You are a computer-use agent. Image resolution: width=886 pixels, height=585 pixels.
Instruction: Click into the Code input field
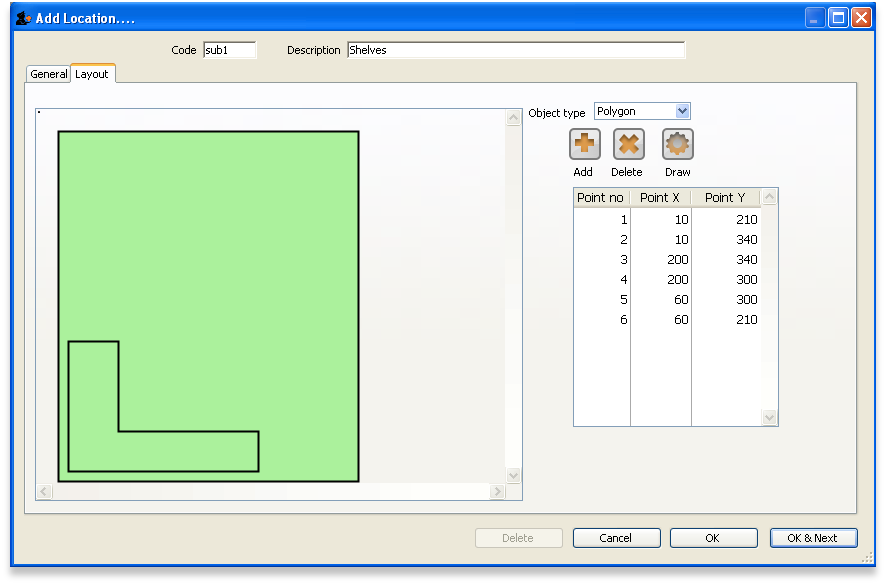click(229, 50)
